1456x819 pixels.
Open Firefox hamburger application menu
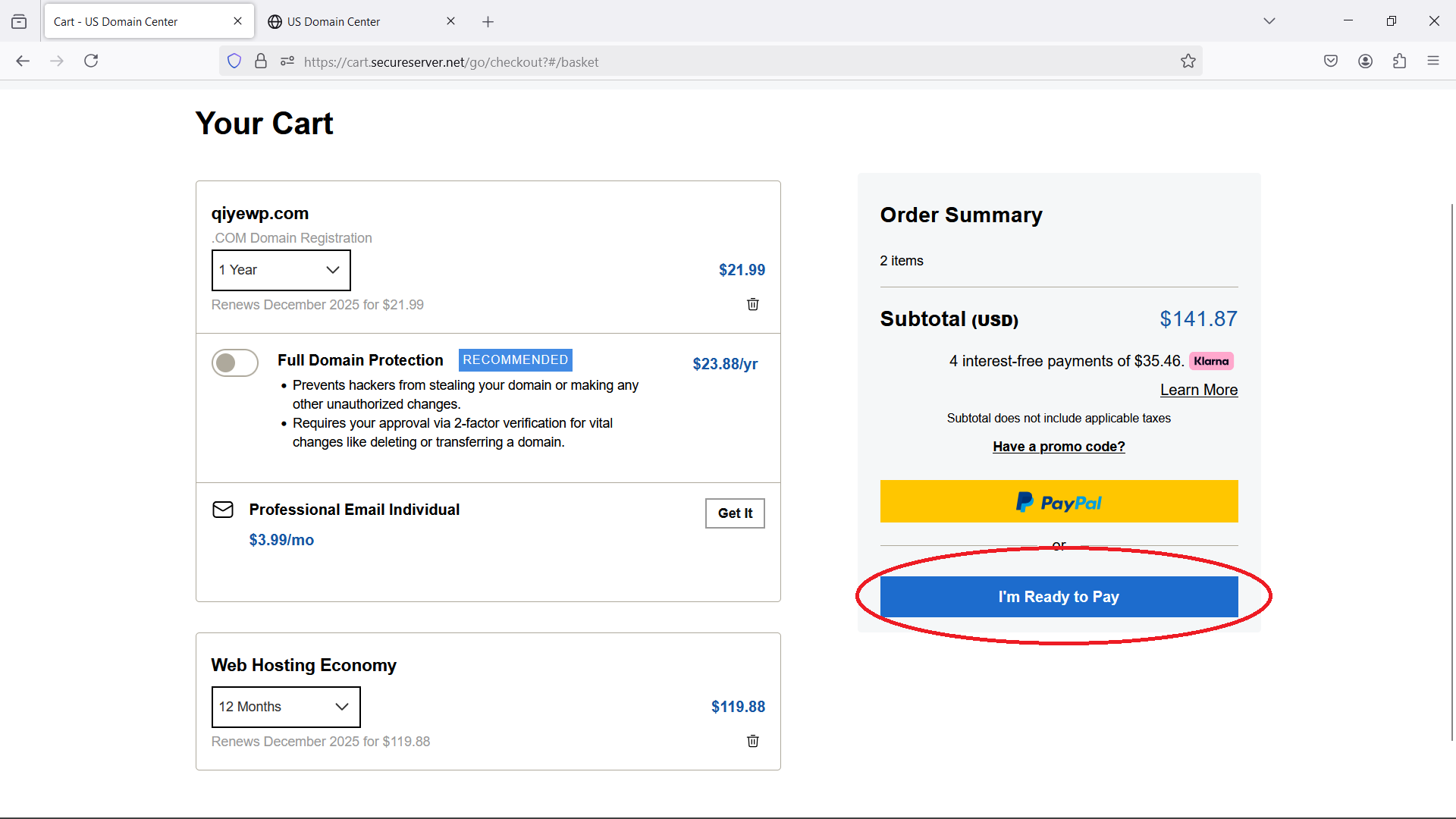(1432, 61)
